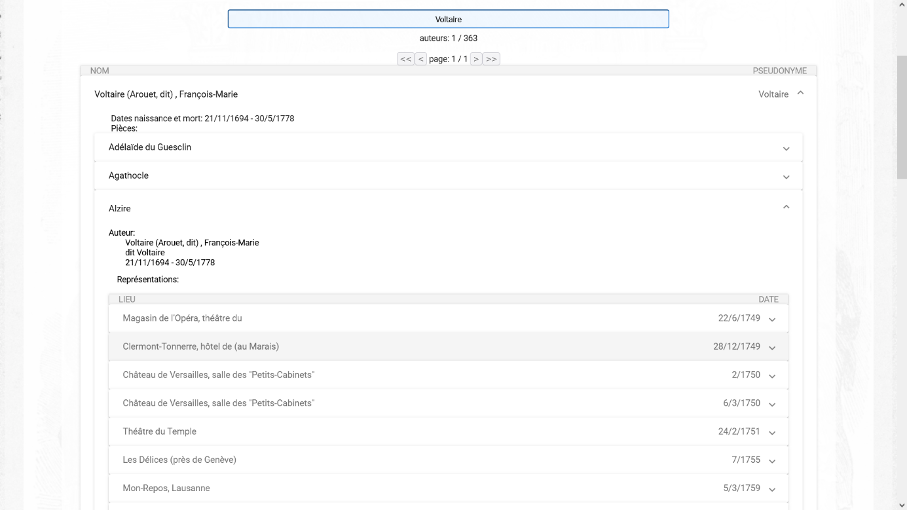
Task: Click the next page > button
Action: (x=476, y=59)
